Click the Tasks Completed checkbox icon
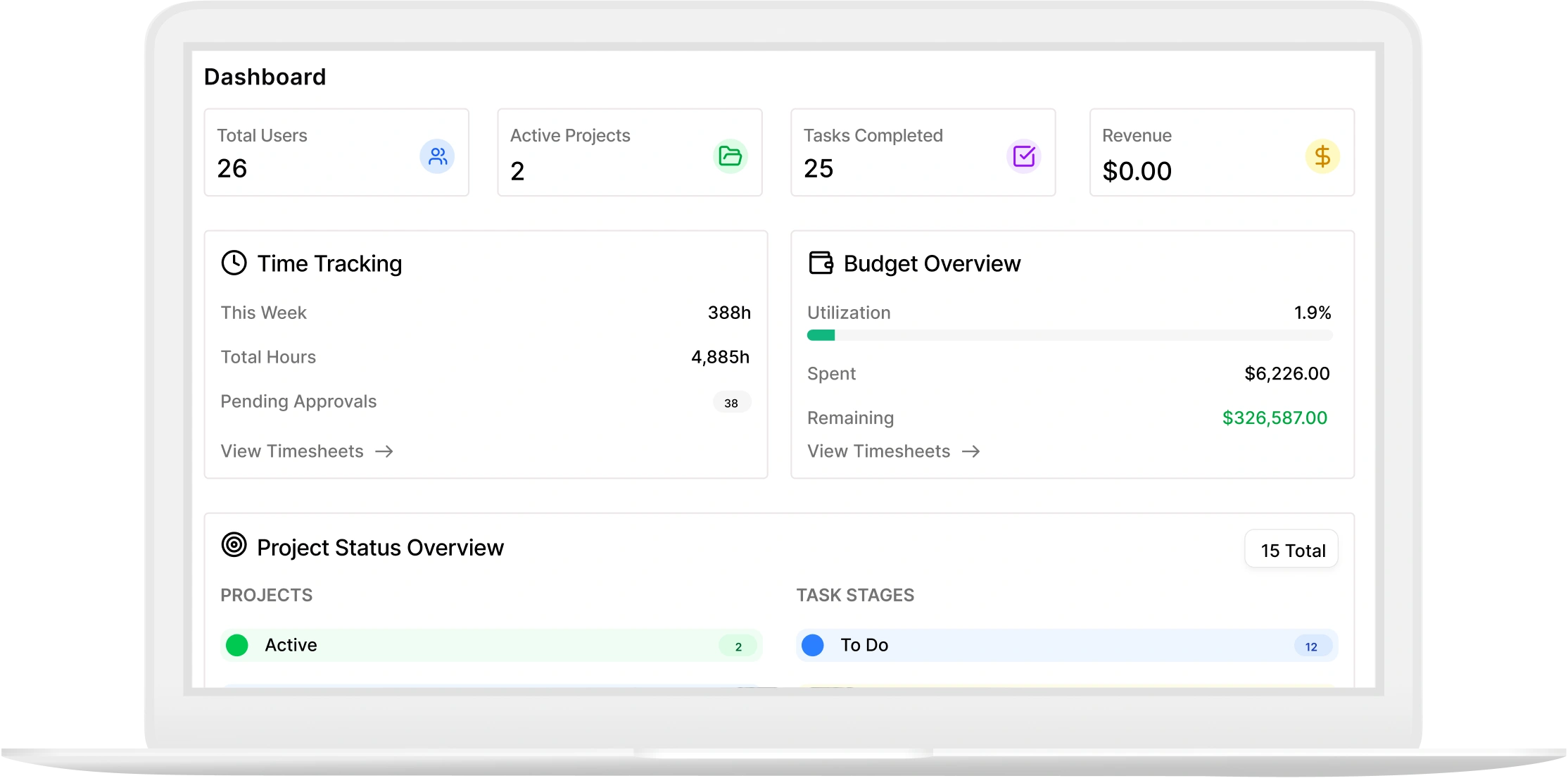This screenshot has width=1568, height=783. click(x=1024, y=156)
